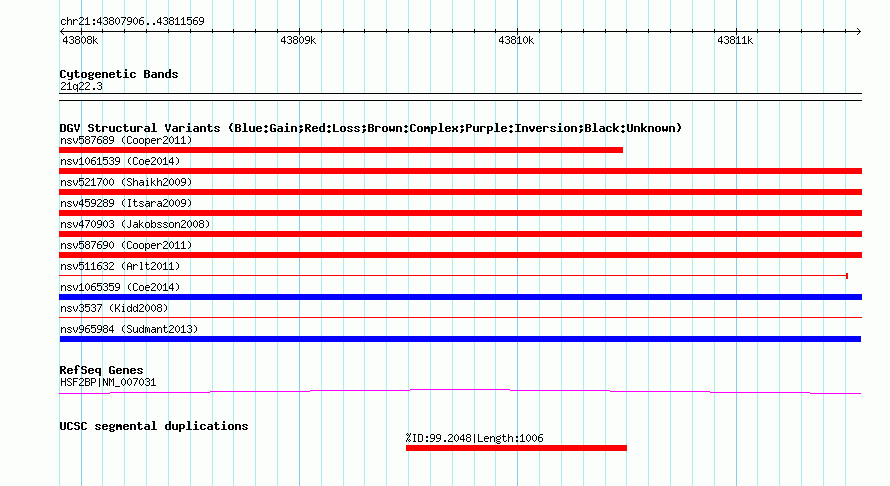Click the nsv470903 (Jakobsson2008) label
Viewport: 890px width, 486px height.
(135, 224)
